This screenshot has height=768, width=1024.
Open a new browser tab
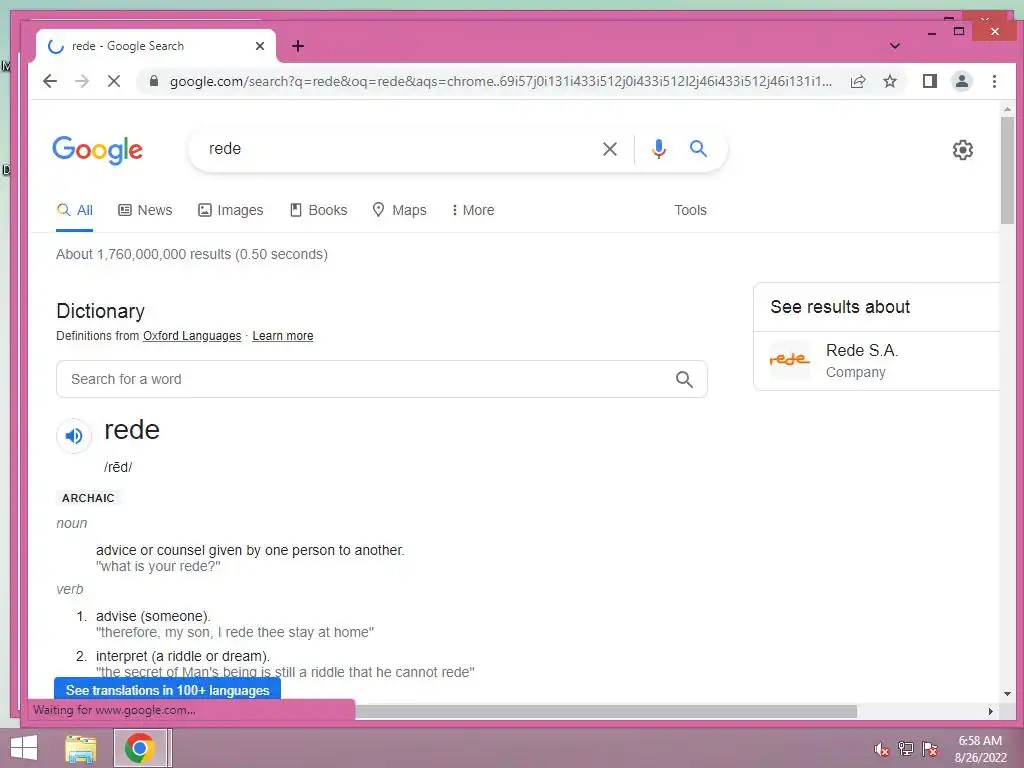[298, 46]
